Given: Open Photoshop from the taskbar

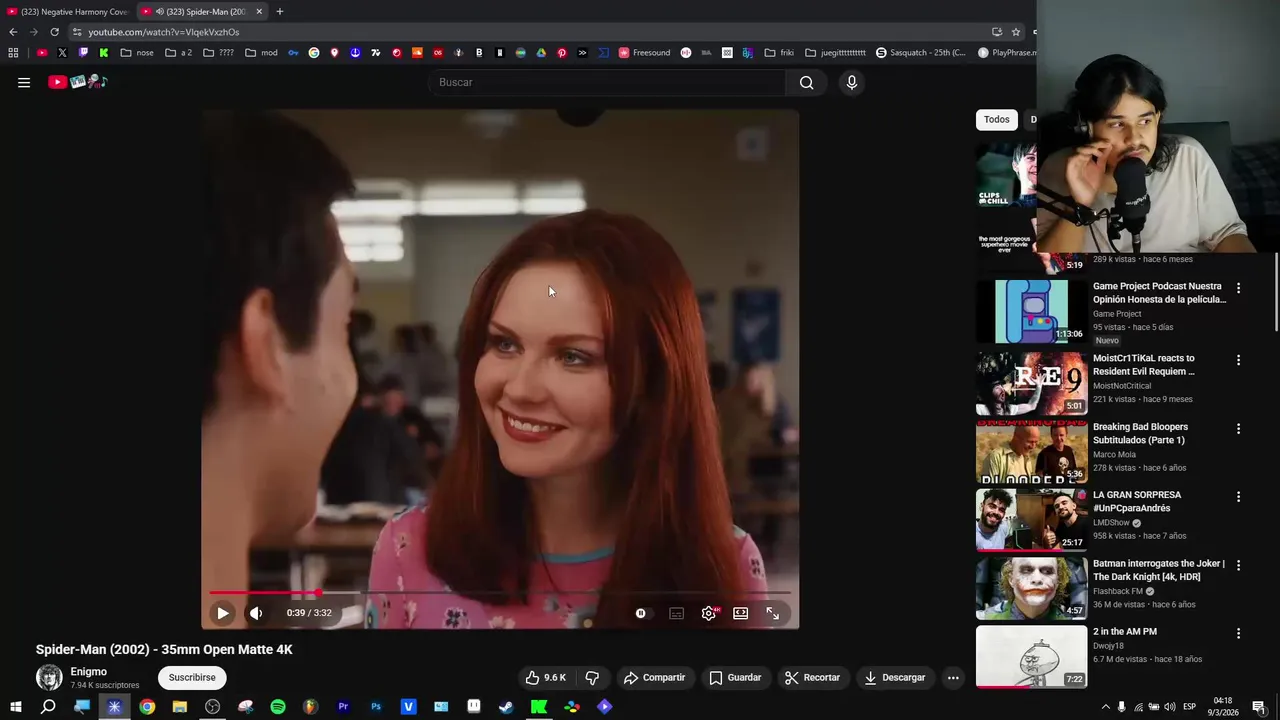Looking at the screenshot, I should (x=376, y=707).
